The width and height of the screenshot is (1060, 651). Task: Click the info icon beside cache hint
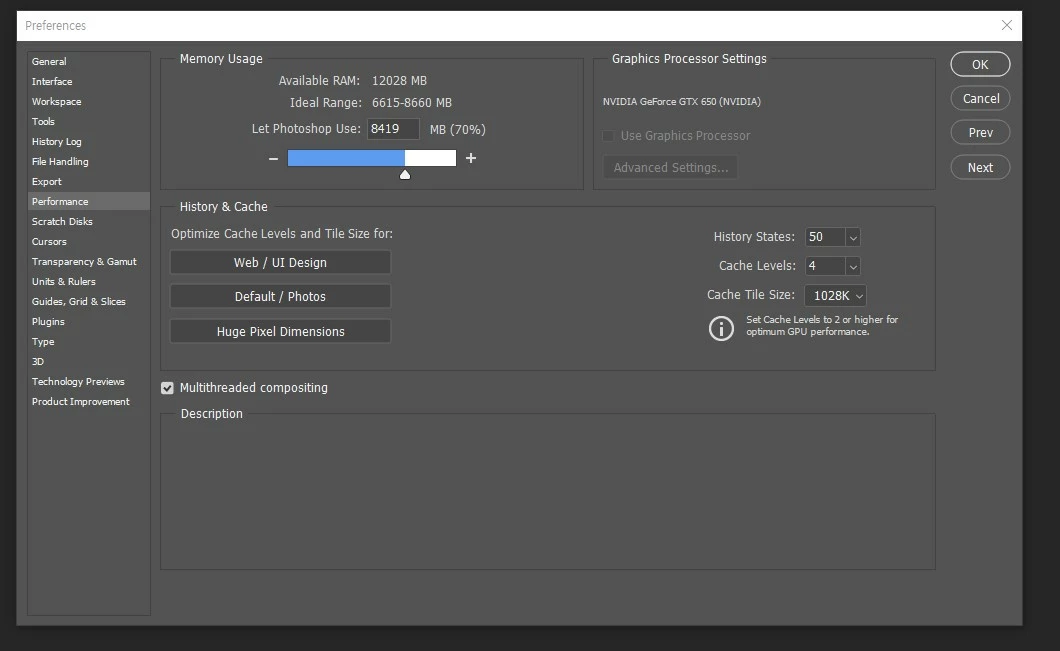coord(721,329)
